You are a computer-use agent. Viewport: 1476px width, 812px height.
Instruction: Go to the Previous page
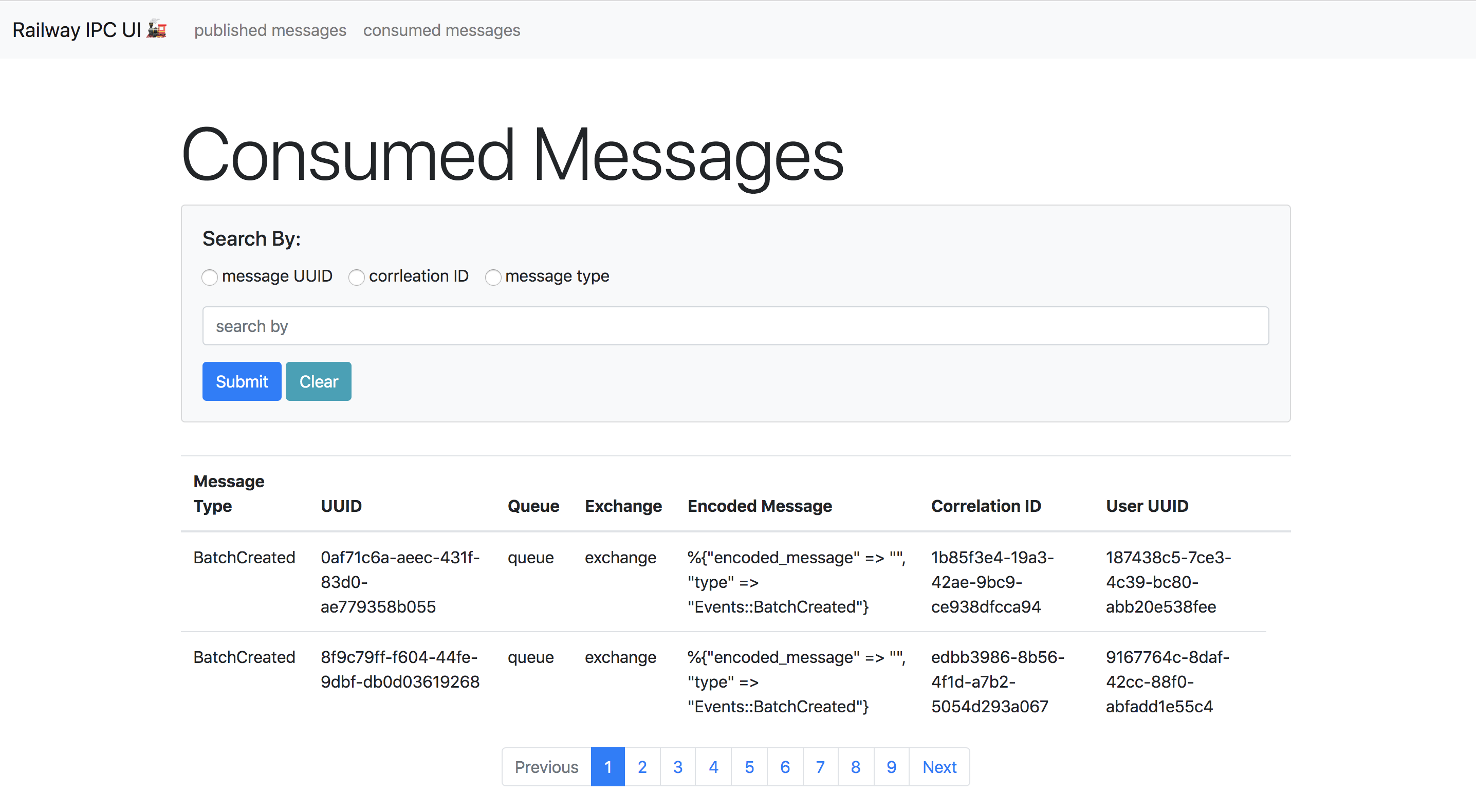pyautogui.click(x=546, y=767)
